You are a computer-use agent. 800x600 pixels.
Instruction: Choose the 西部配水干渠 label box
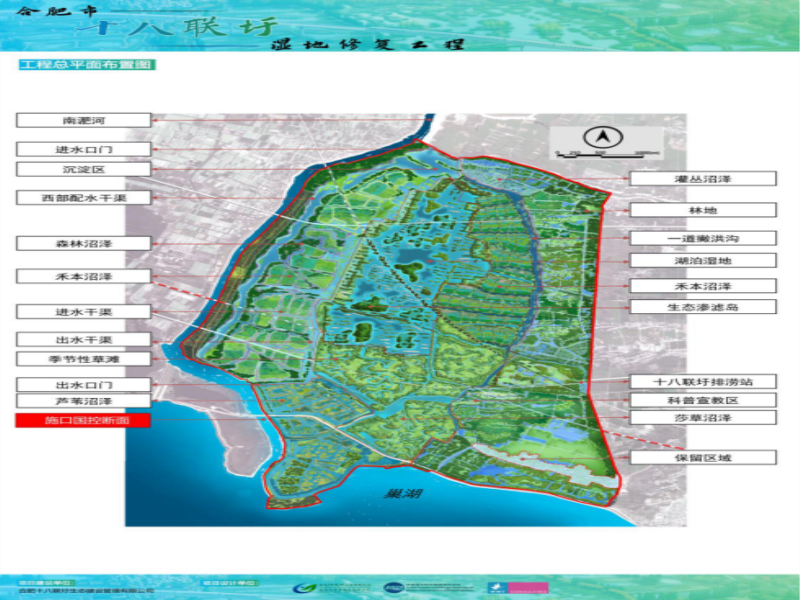(83, 198)
